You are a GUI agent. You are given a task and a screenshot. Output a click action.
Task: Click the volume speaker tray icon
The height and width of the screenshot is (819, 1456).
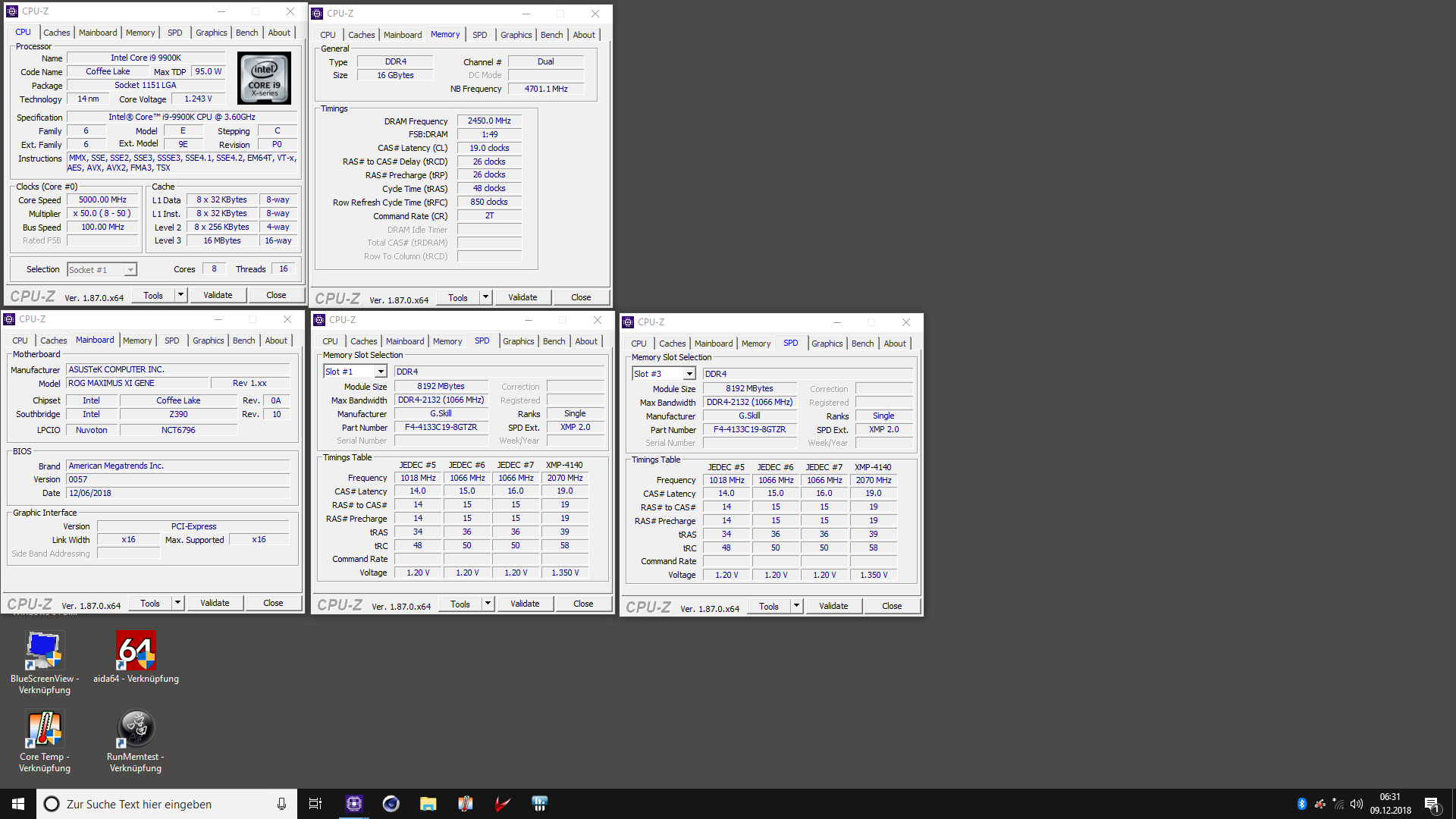click(1357, 804)
